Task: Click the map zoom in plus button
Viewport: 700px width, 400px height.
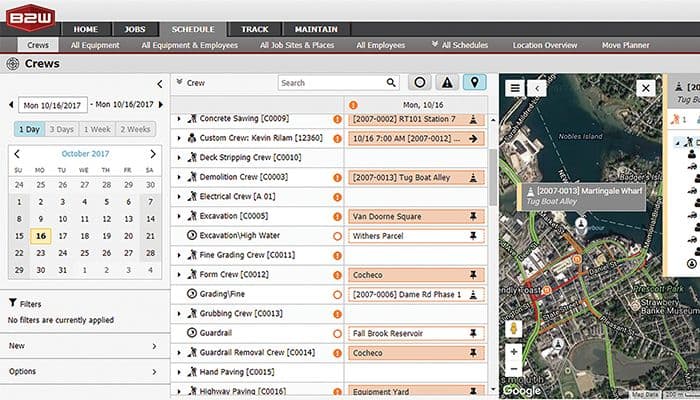Action: point(515,352)
